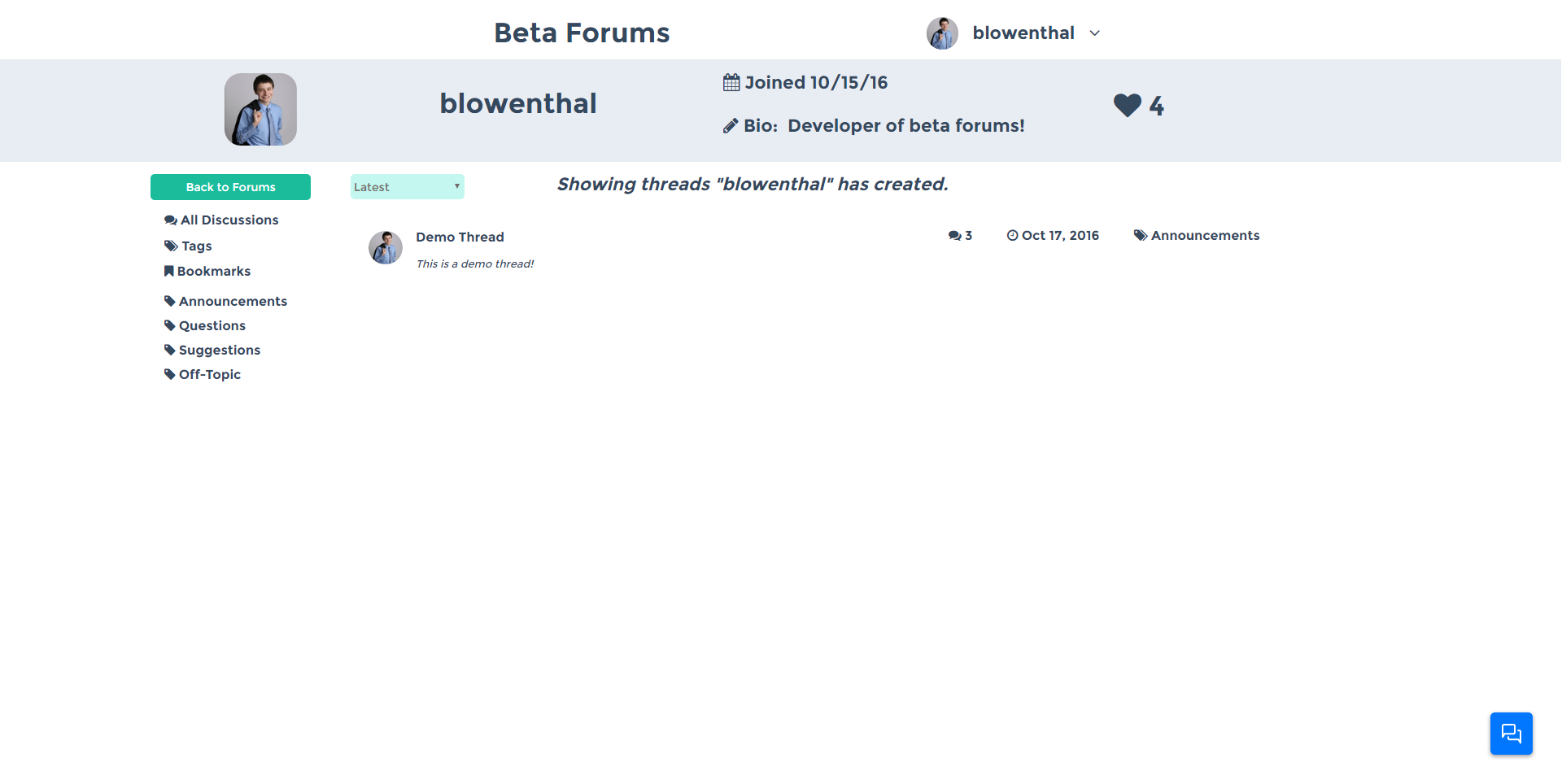Click the Demo Thread author avatar

coord(386,248)
